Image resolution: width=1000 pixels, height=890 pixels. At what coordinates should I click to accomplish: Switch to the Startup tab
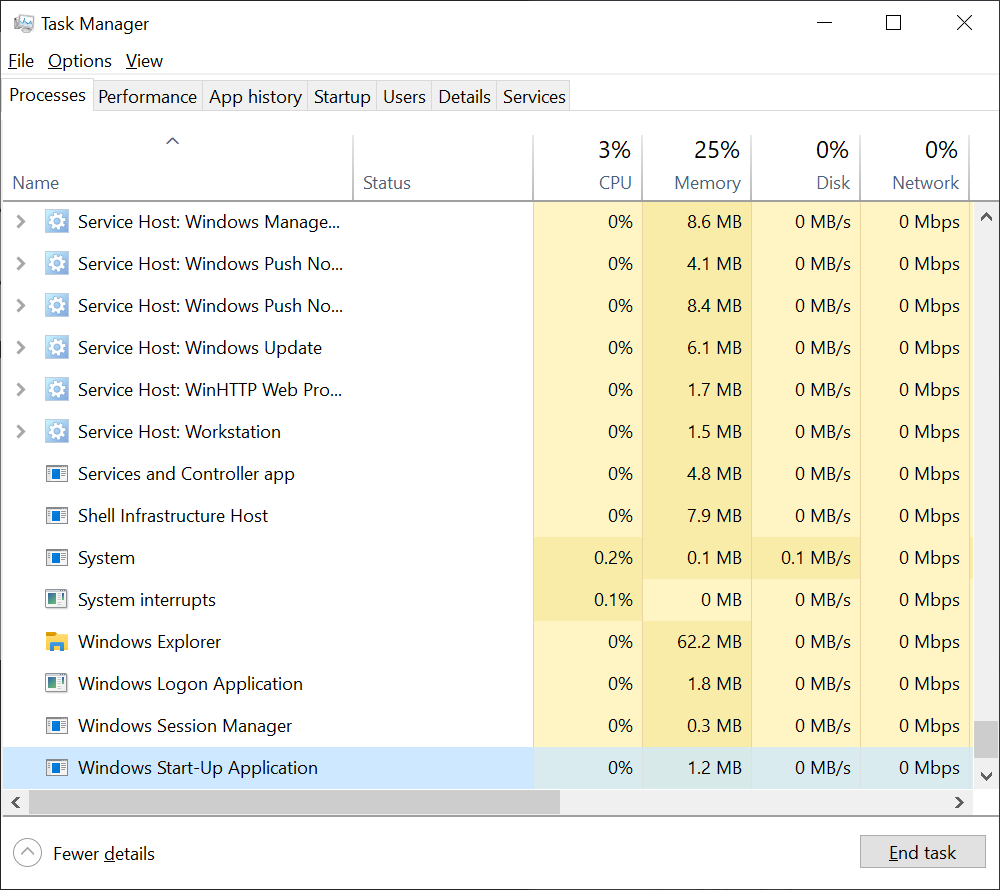[342, 97]
